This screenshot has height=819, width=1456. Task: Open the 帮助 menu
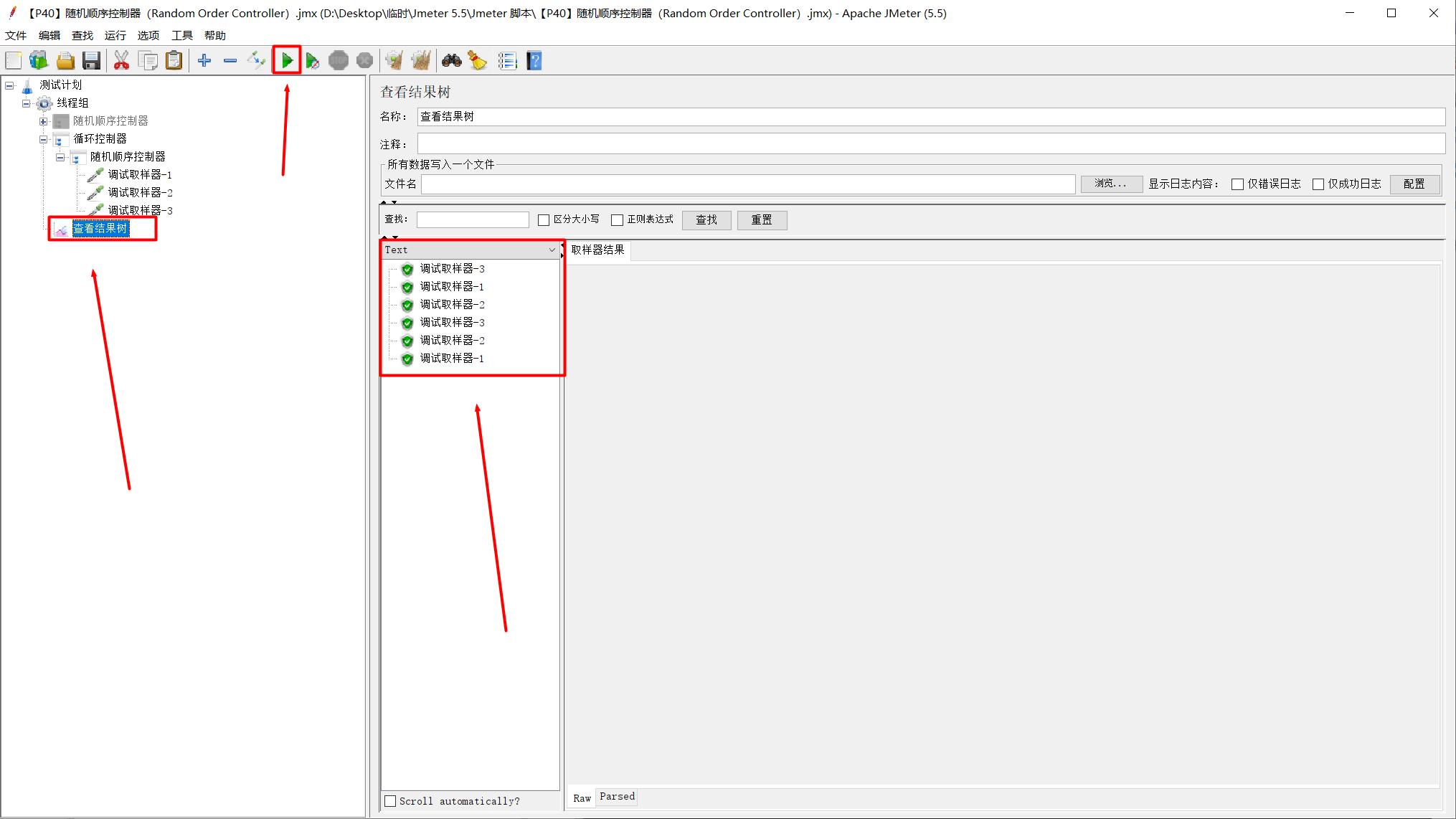215,35
